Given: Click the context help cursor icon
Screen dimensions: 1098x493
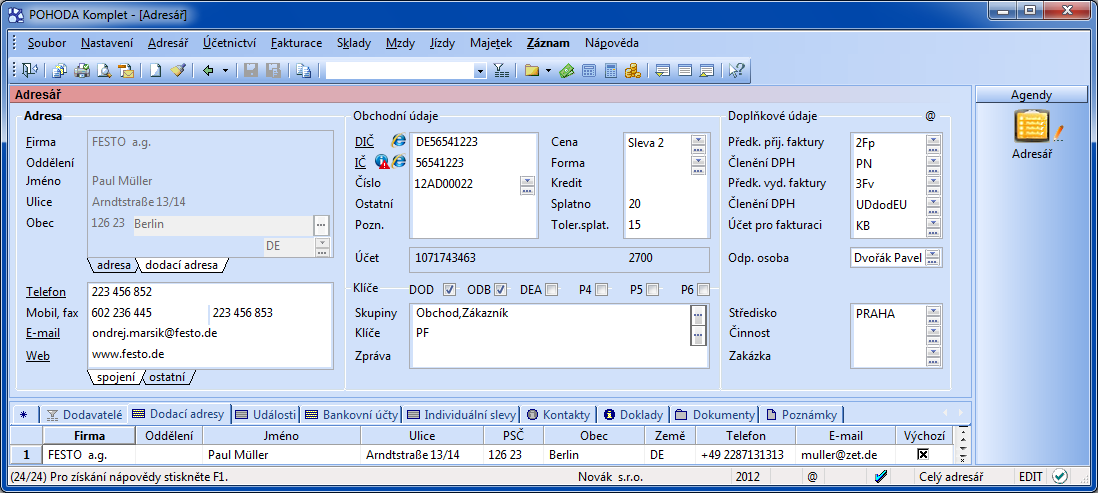Looking at the screenshot, I should [736, 70].
